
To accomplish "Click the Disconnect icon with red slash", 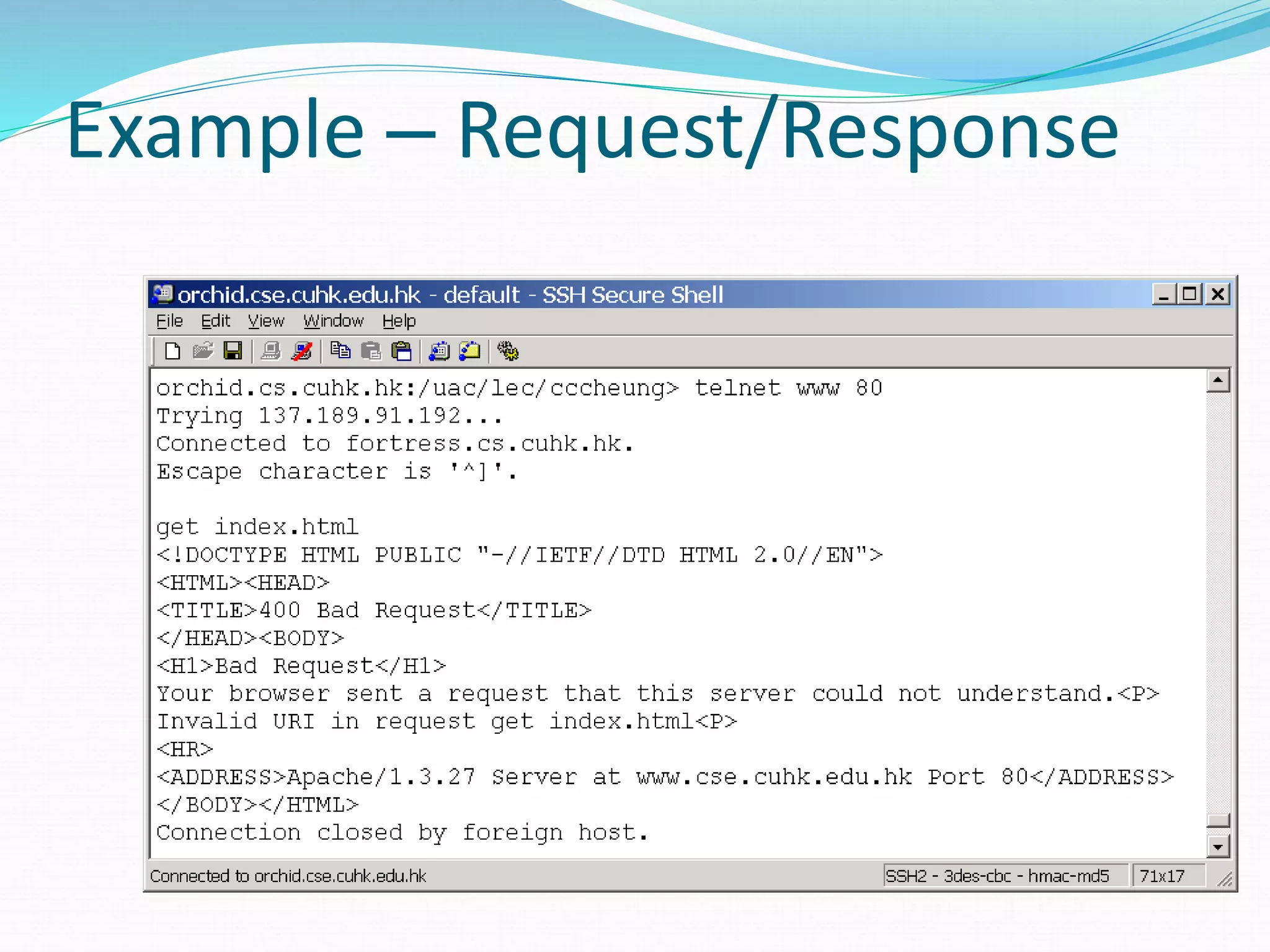I will point(302,351).
